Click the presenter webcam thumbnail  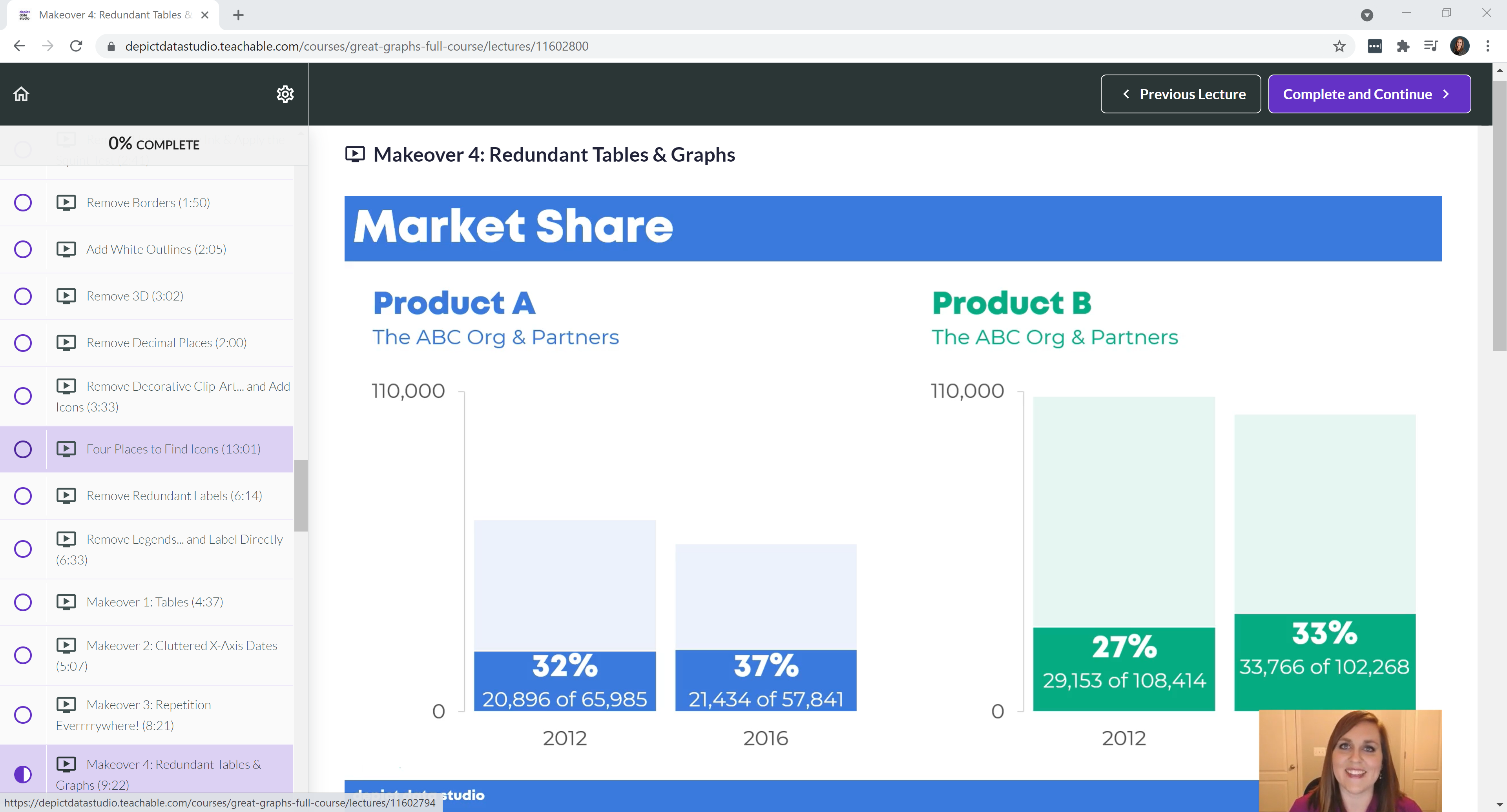coord(1350,761)
